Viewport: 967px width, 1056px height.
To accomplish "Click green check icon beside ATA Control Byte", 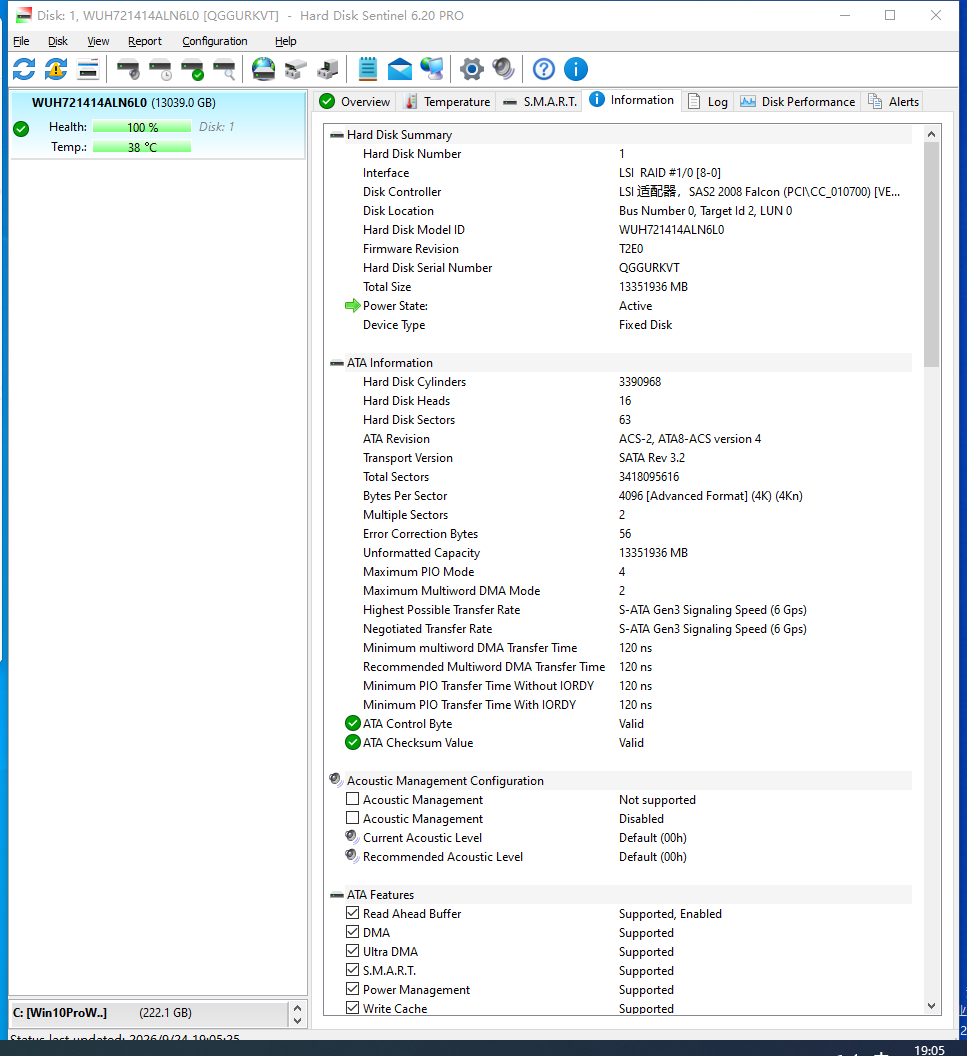I will coord(353,723).
